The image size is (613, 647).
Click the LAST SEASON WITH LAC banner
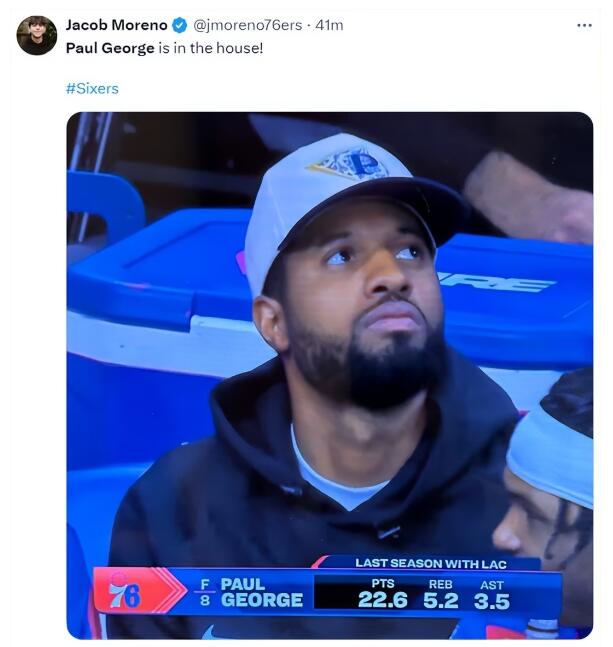coord(430,564)
